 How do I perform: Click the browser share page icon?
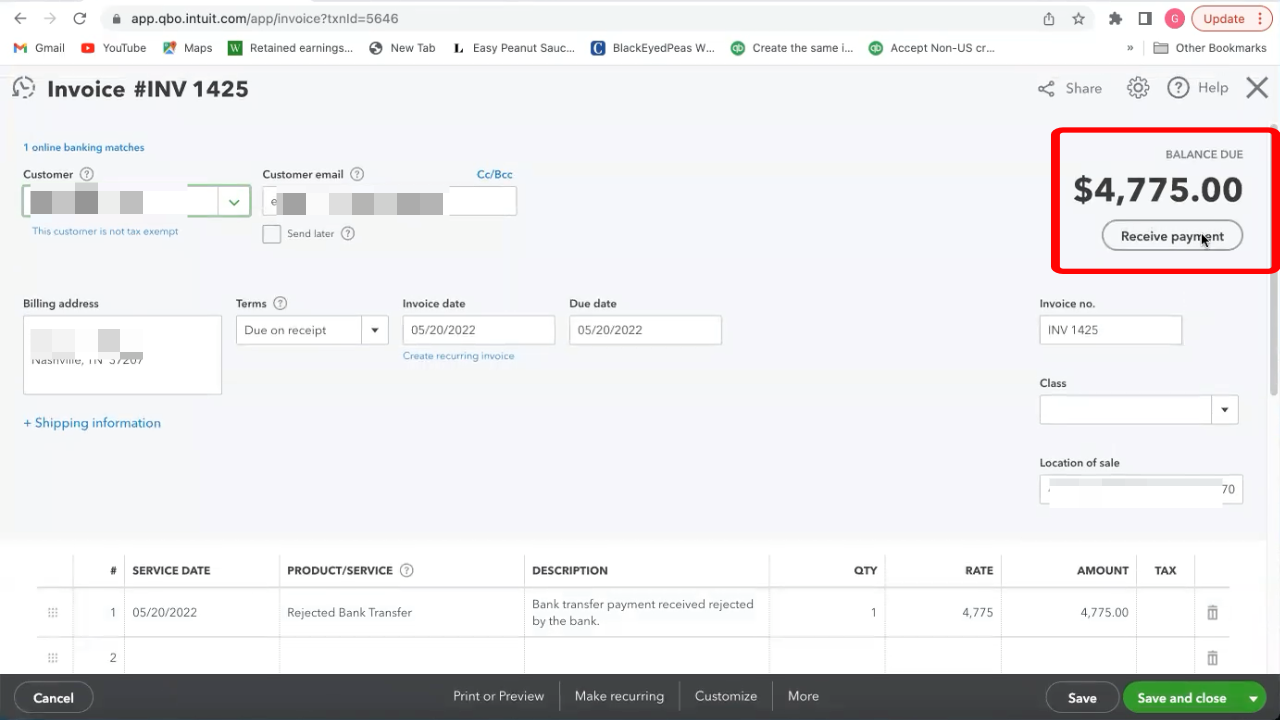pos(1049,18)
